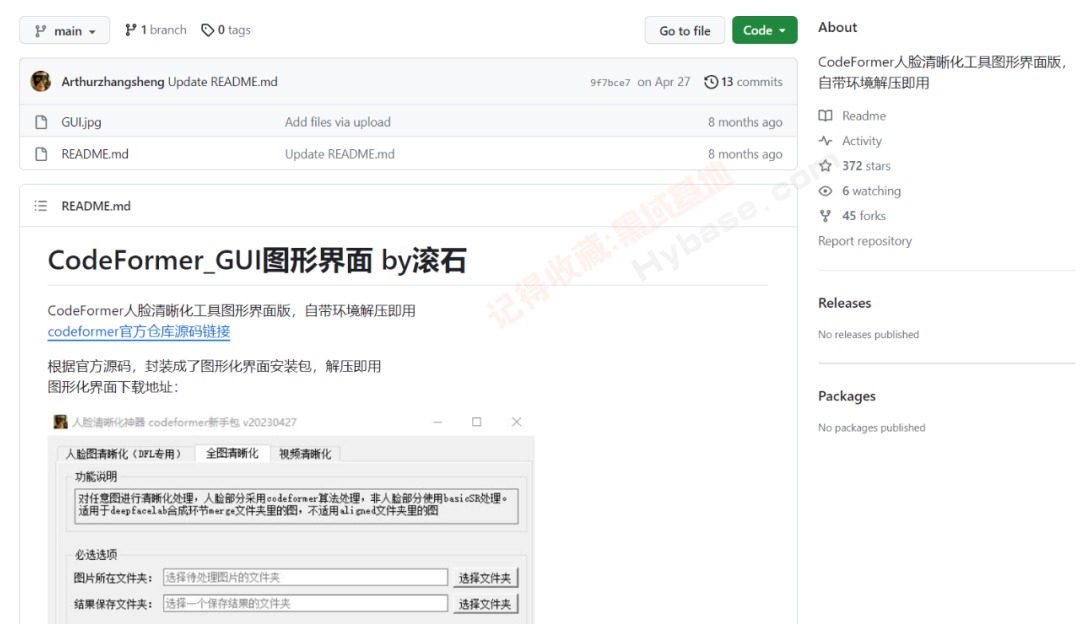Open the Activity link
Screen dimensions: 1084x626
[x=861, y=140]
